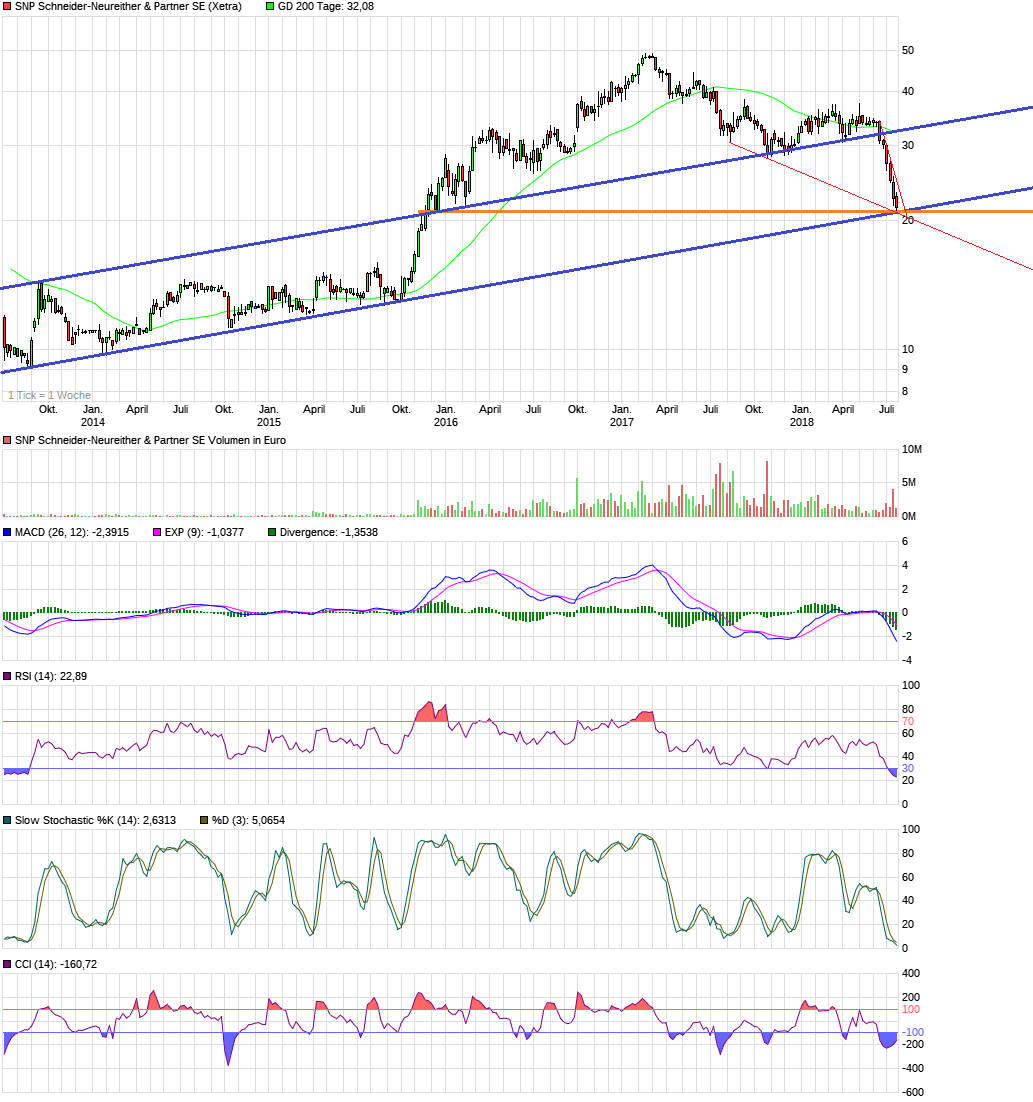Select the 'SNP Schneider-Neureither & Partner SE (Xetra)' title

coord(128,6)
